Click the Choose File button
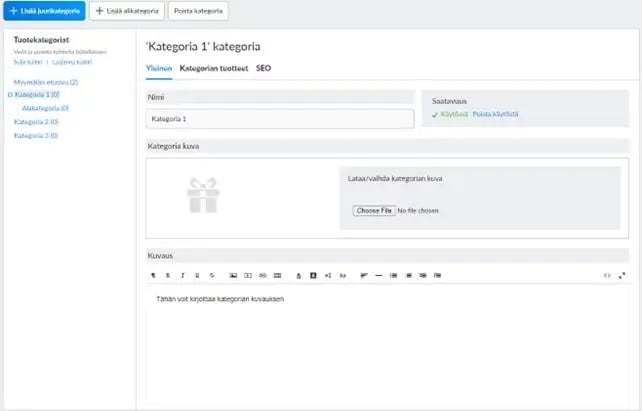Viewport: 642px width, 411px height. (374, 211)
